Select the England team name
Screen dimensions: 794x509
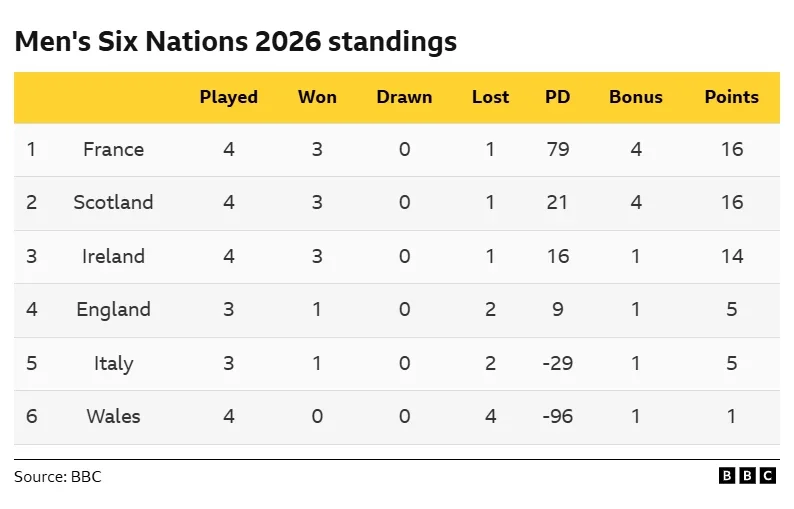click(113, 309)
